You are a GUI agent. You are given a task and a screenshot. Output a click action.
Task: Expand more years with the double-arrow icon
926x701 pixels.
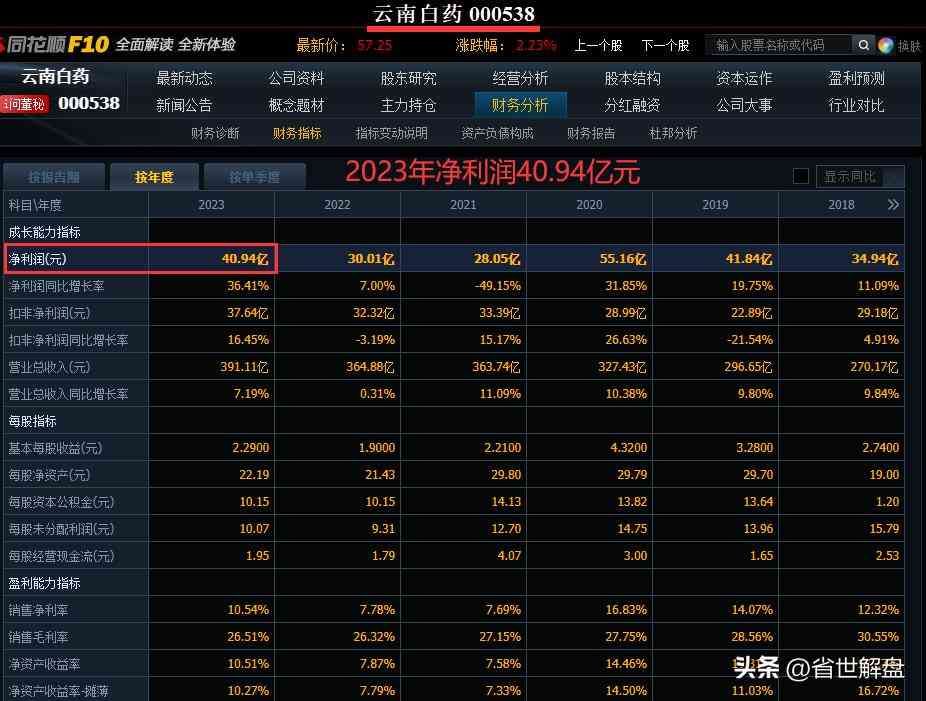click(x=892, y=204)
